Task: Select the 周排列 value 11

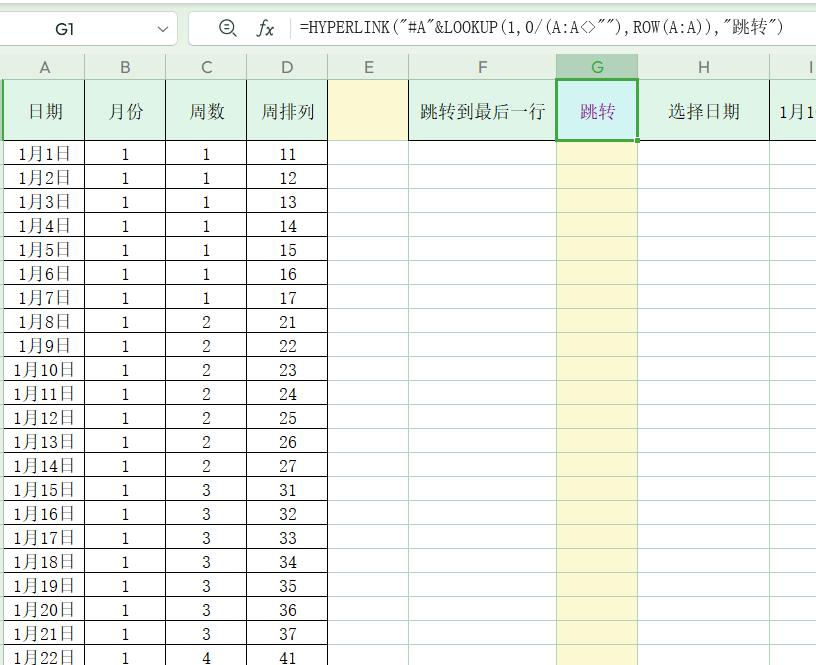Action: (x=287, y=154)
